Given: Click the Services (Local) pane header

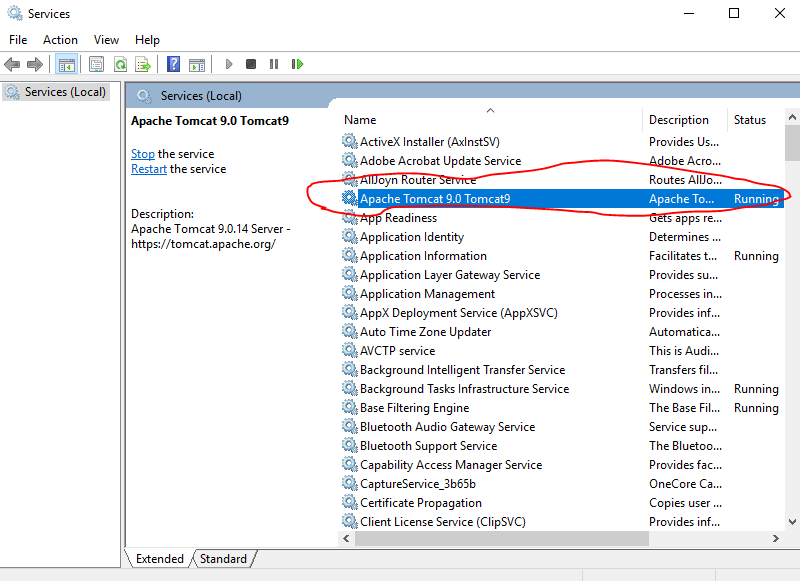Looking at the screenshot, I should 201,96.
